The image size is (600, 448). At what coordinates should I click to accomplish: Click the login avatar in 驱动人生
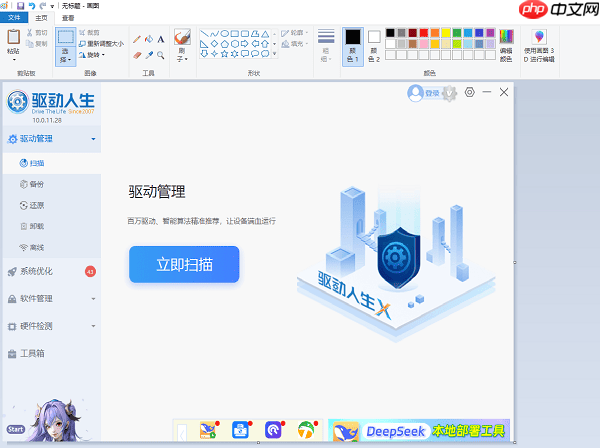[x=415, y=93]
